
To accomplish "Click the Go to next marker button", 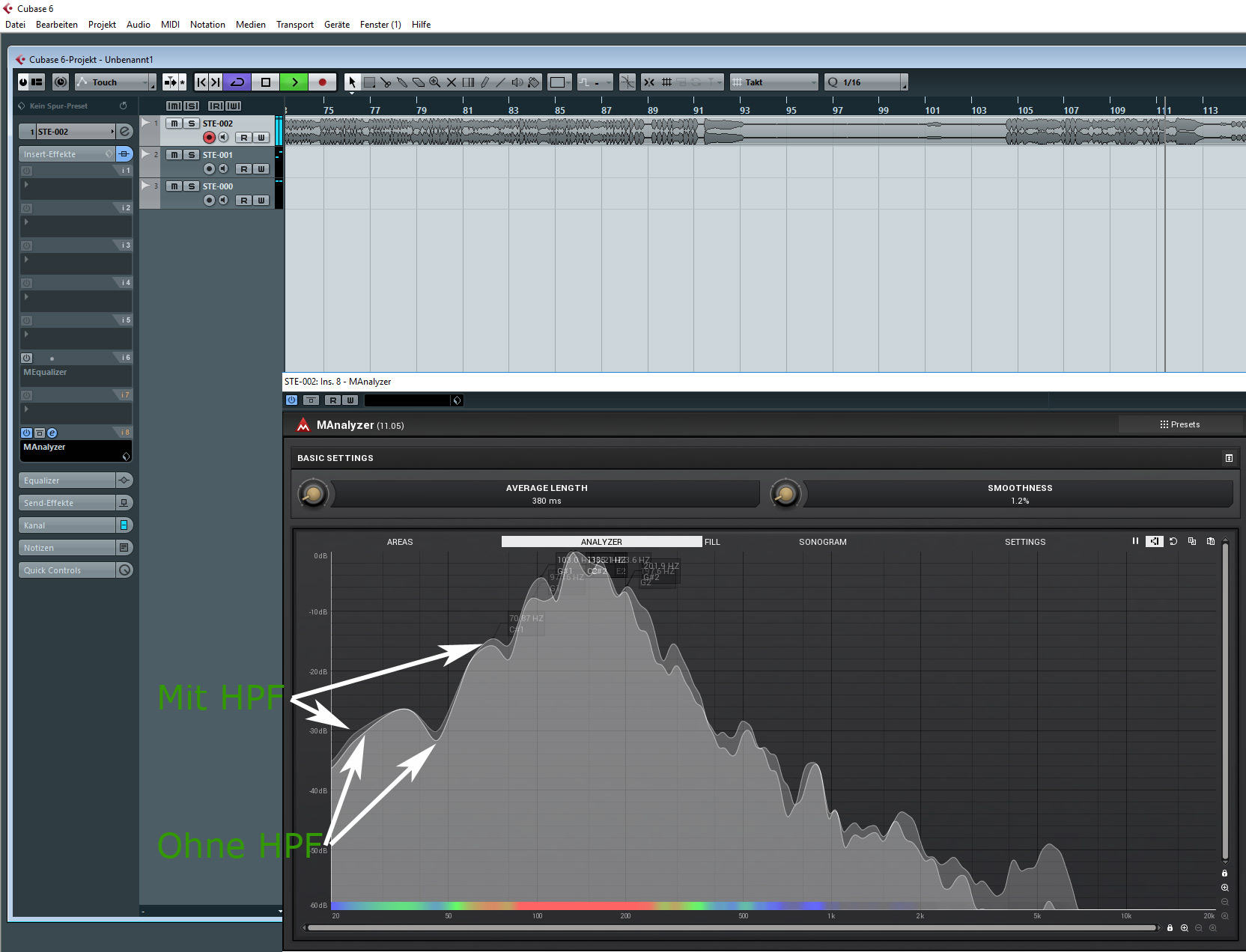I will 216,82.
